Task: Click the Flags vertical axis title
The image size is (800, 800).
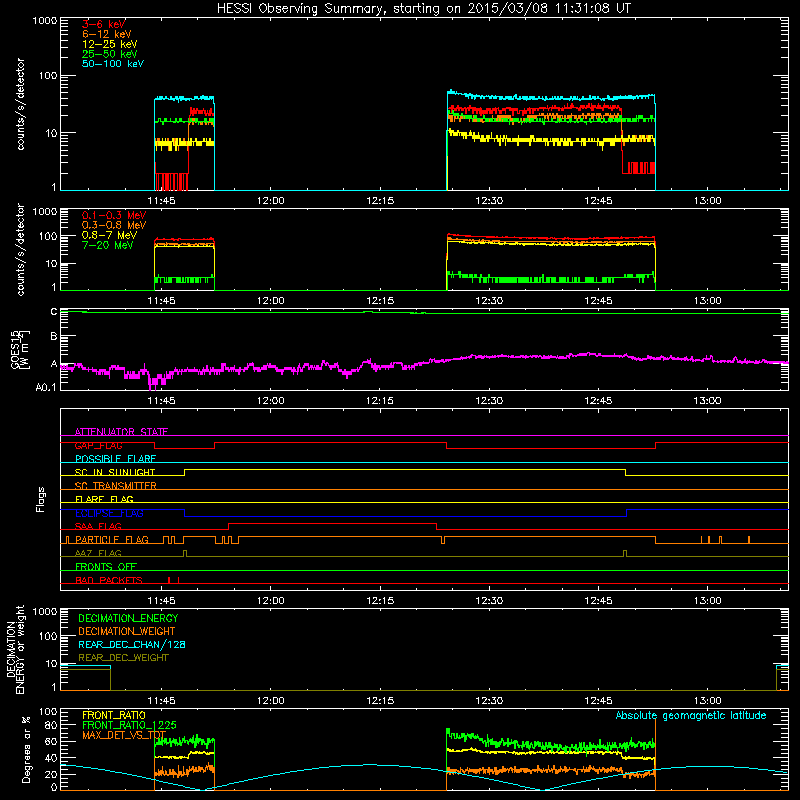Action: 41,499
